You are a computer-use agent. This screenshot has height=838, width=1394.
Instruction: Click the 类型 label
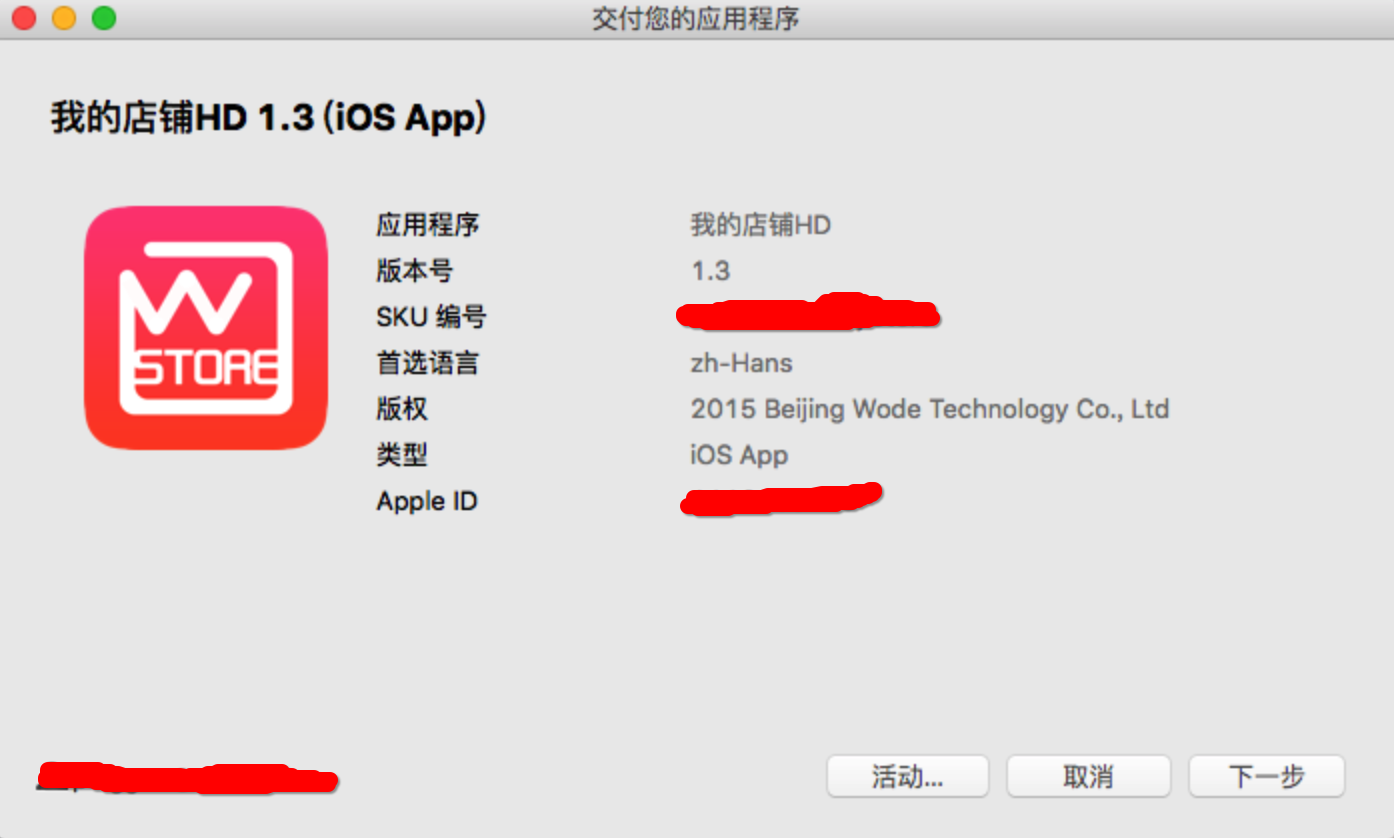(402, 455)
